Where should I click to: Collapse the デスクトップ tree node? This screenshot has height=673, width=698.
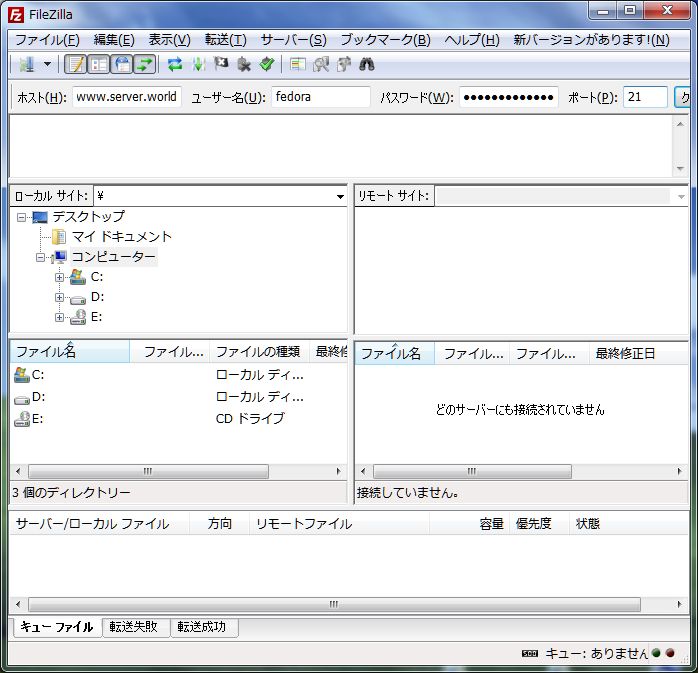coord(21,217)
